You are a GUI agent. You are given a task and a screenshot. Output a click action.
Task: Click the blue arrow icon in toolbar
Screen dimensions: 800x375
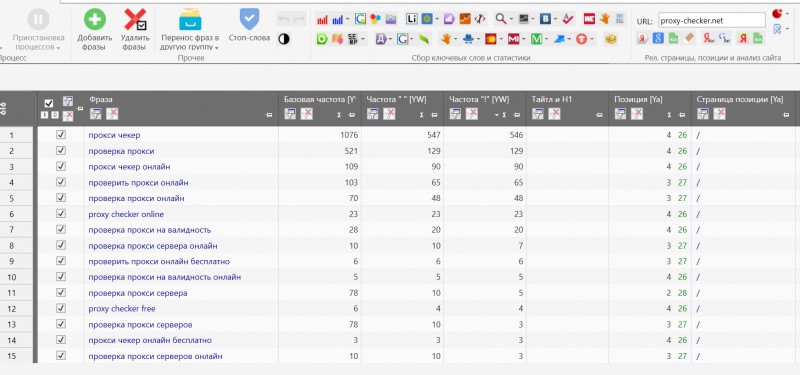[559, 39]
